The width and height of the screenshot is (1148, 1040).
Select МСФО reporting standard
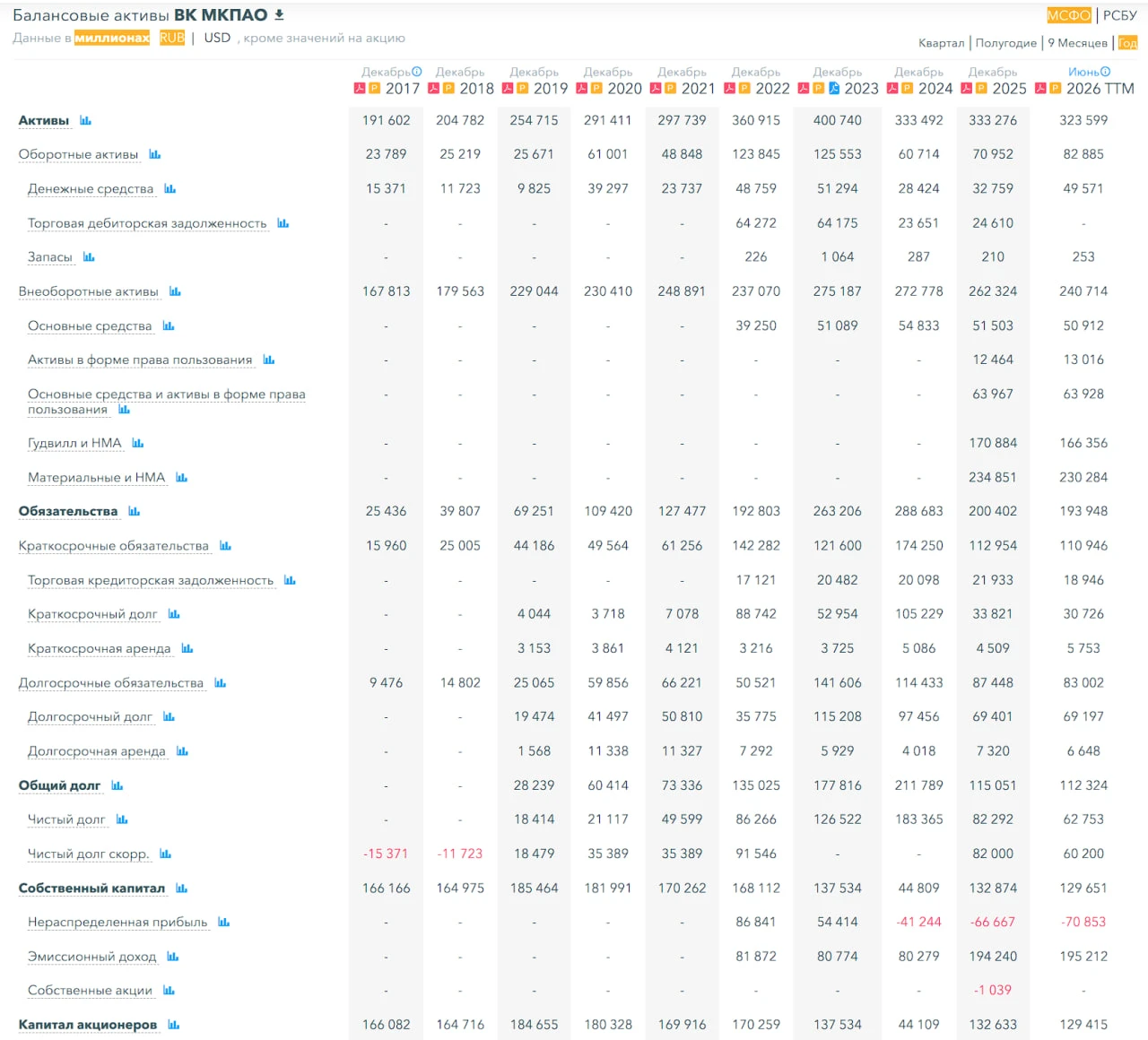tap(1069, 15)
